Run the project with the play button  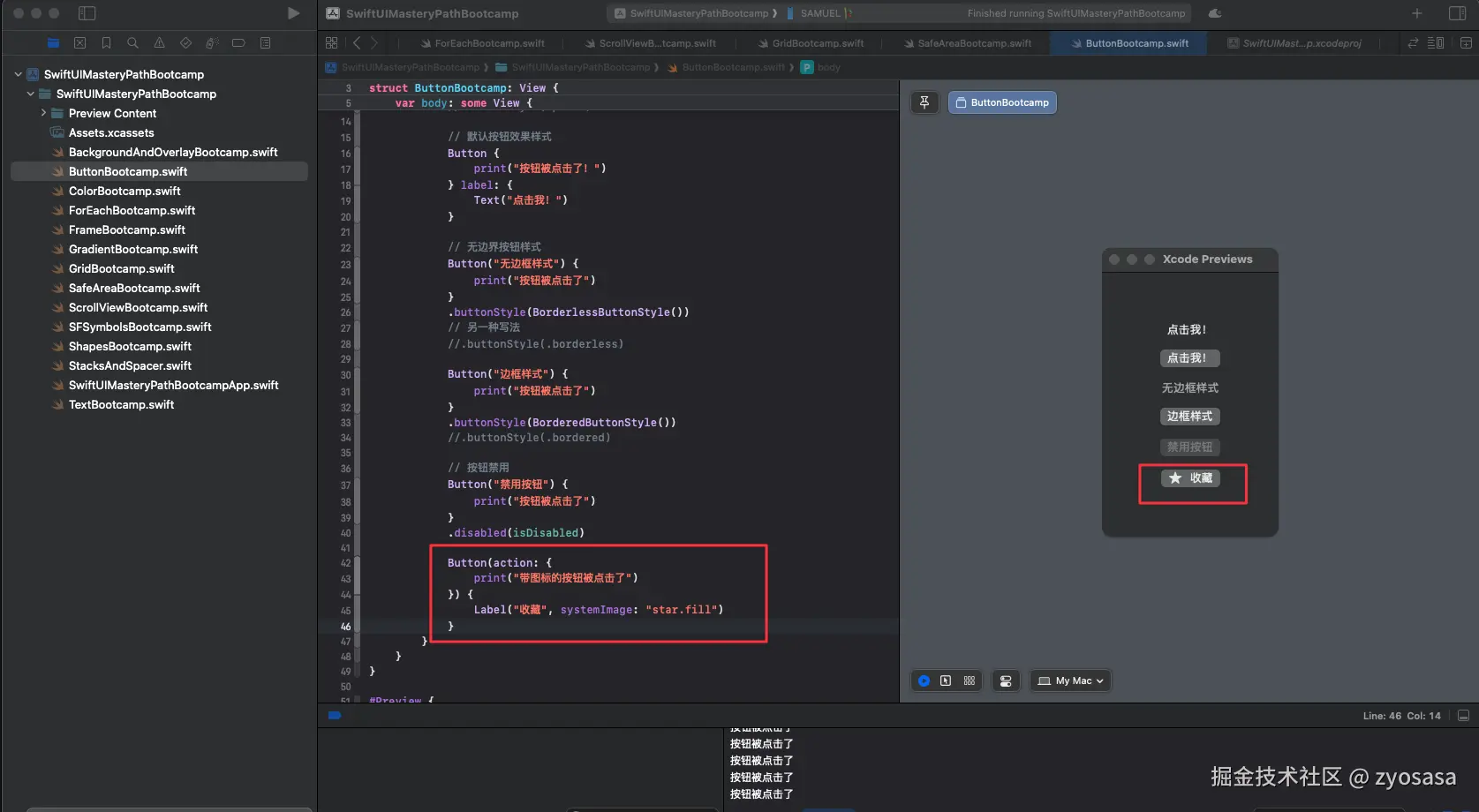[293, 13]
